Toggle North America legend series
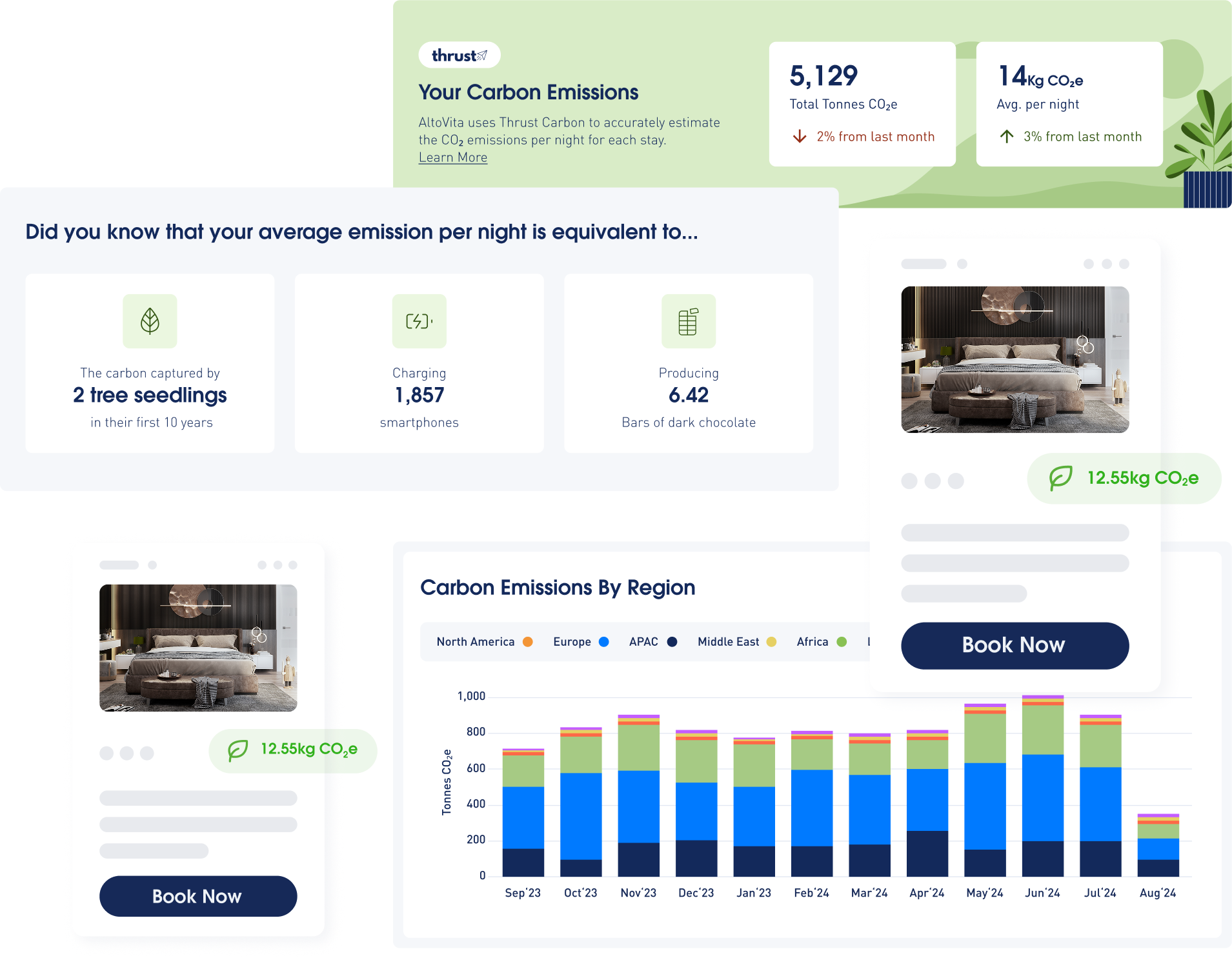This screenshot has height=958, width=1232. tap(476, 642)
